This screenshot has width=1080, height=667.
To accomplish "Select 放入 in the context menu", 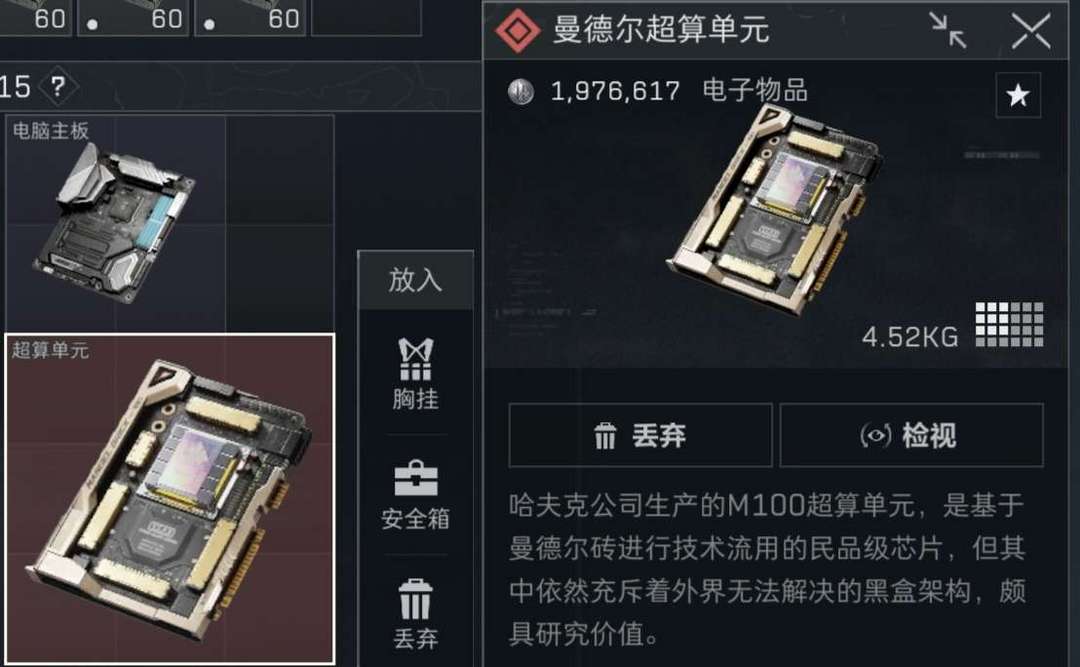I will pyautogui.click(x=415, y=280).
